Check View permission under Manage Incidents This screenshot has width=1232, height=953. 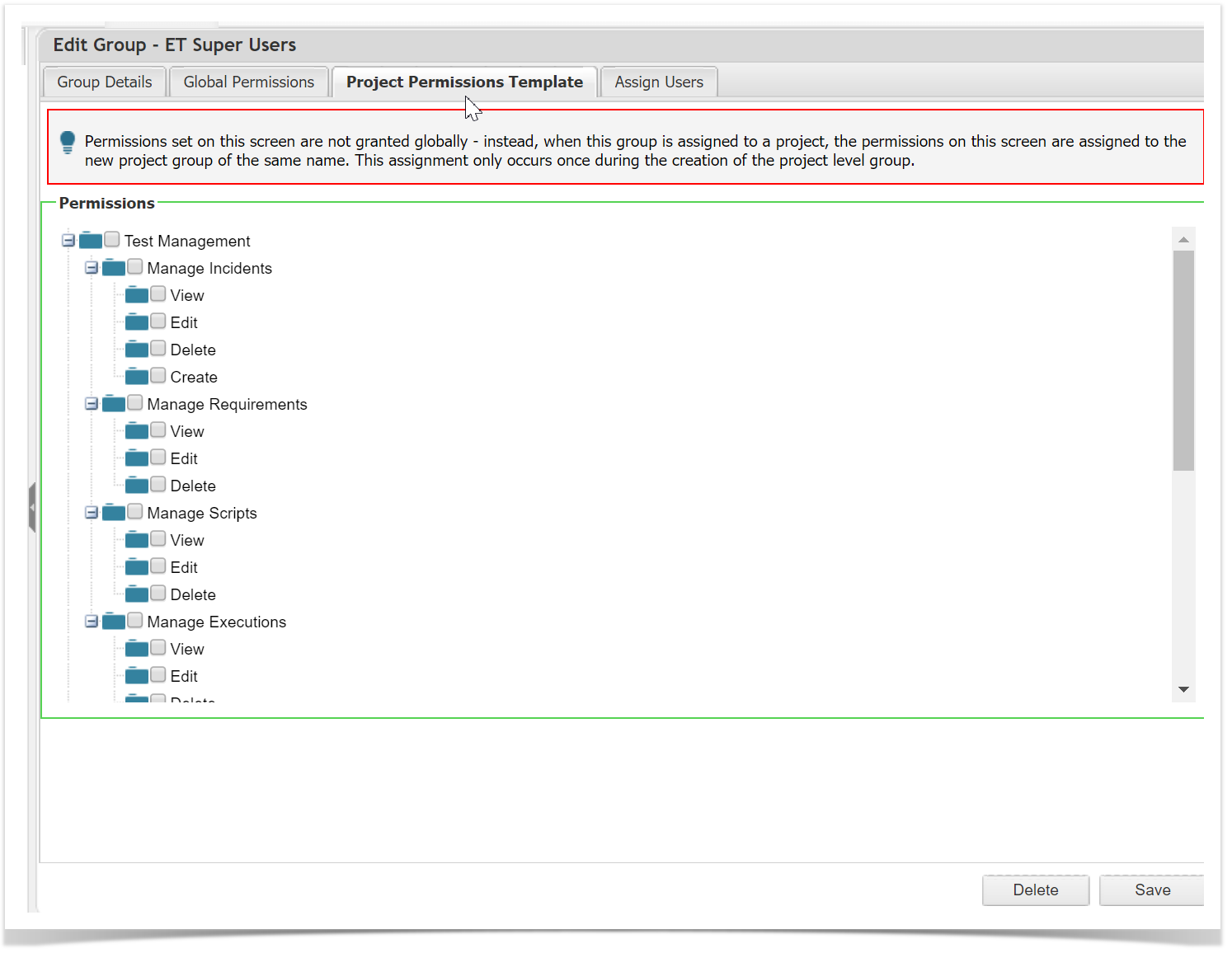158,294
